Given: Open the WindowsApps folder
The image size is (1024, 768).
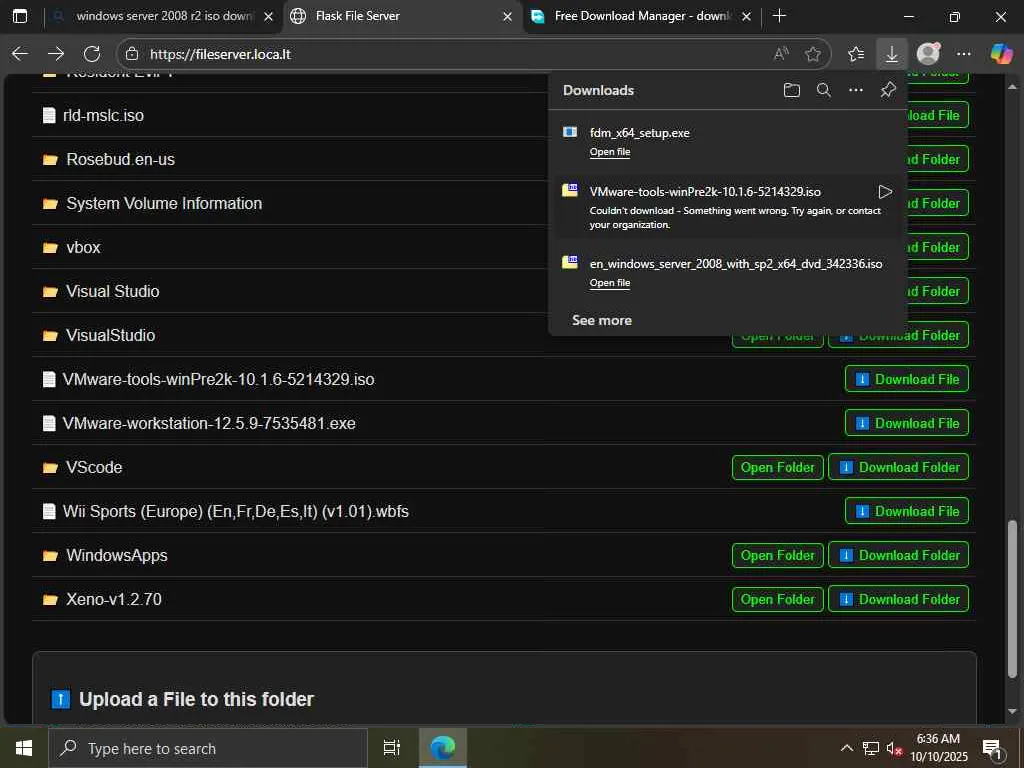Looking at the screenshot, I should pos(778,556).
